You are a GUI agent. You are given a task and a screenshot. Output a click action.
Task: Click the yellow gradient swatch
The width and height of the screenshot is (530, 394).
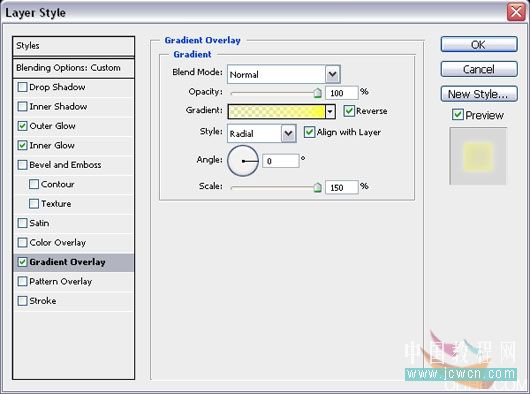click(x=276, y=111)
